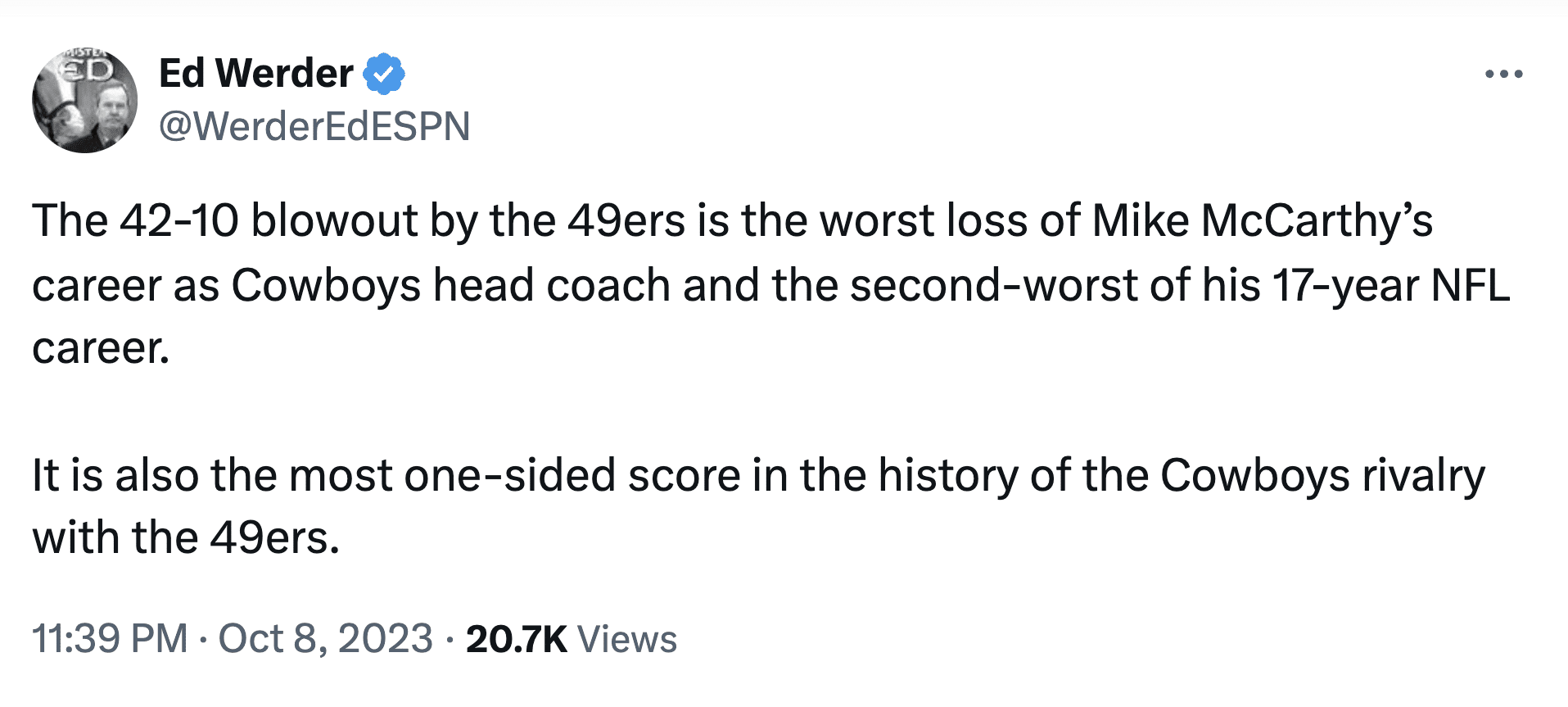Open Ed Werder's profile avatar picture
The image size is (1568, 707).
[85, 101]
